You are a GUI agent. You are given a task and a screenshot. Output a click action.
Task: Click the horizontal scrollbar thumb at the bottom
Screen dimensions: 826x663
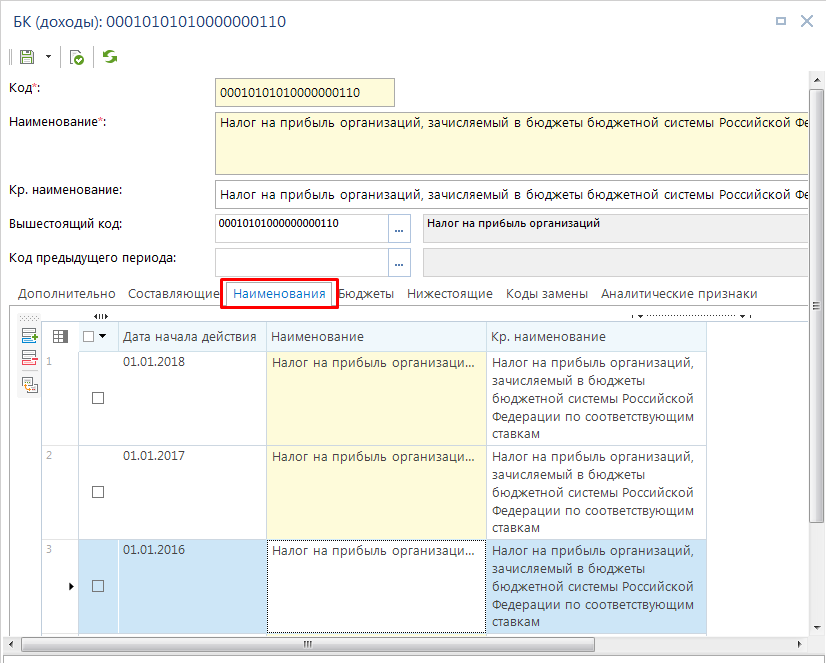pyautogui.click(x=308, y=644)
